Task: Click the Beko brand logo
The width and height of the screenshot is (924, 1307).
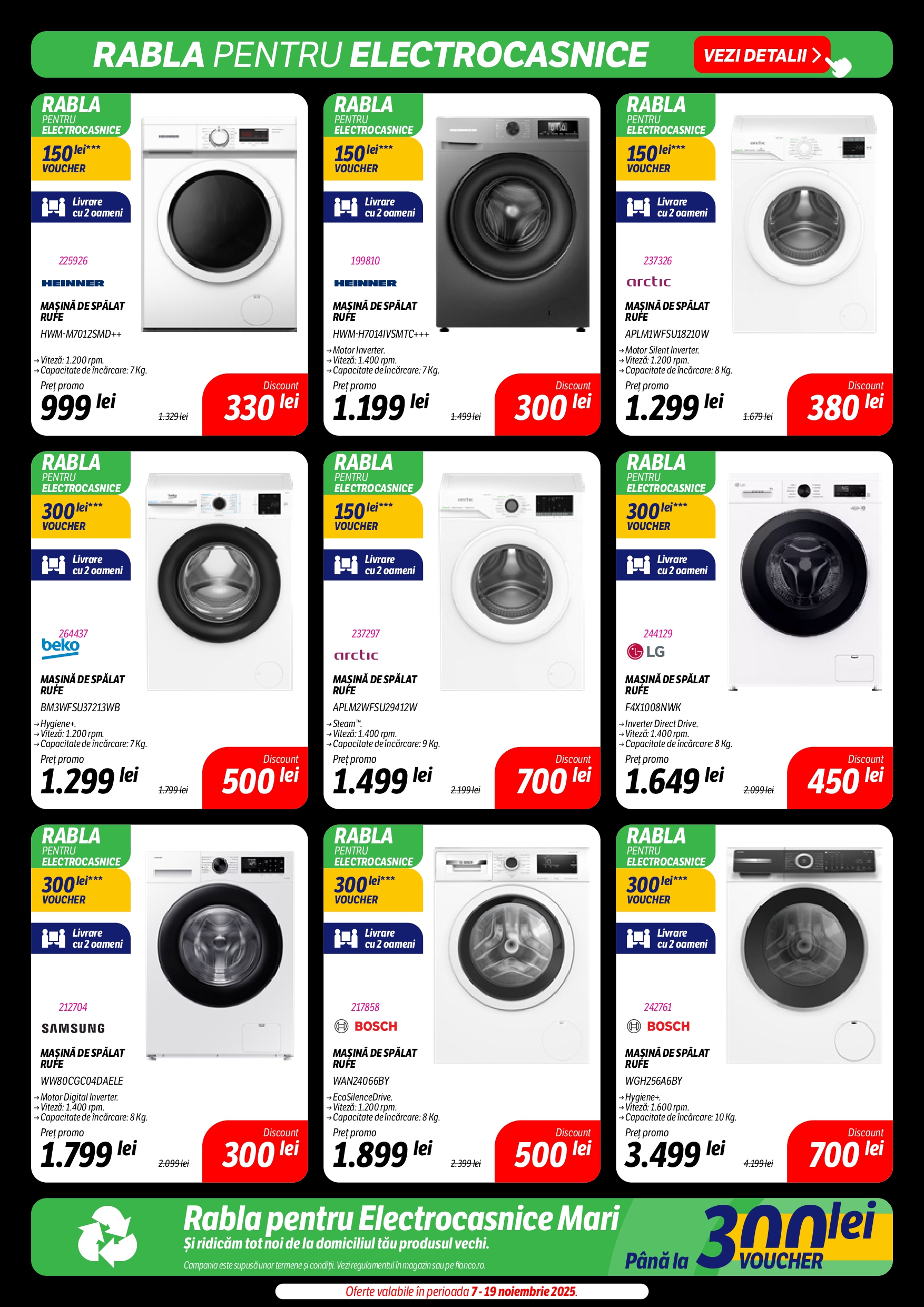Action: pos(61,647)
